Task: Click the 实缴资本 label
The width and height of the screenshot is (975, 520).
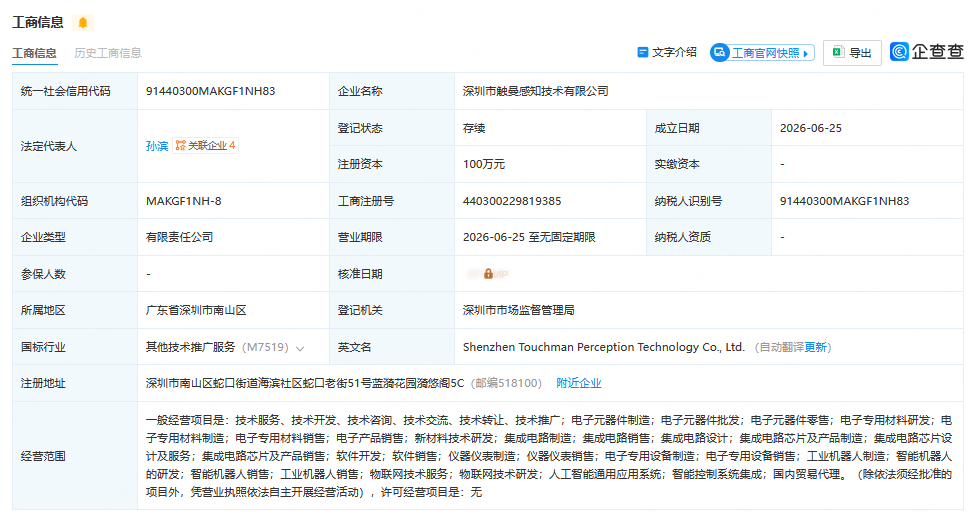Action: tap(677, 164)
